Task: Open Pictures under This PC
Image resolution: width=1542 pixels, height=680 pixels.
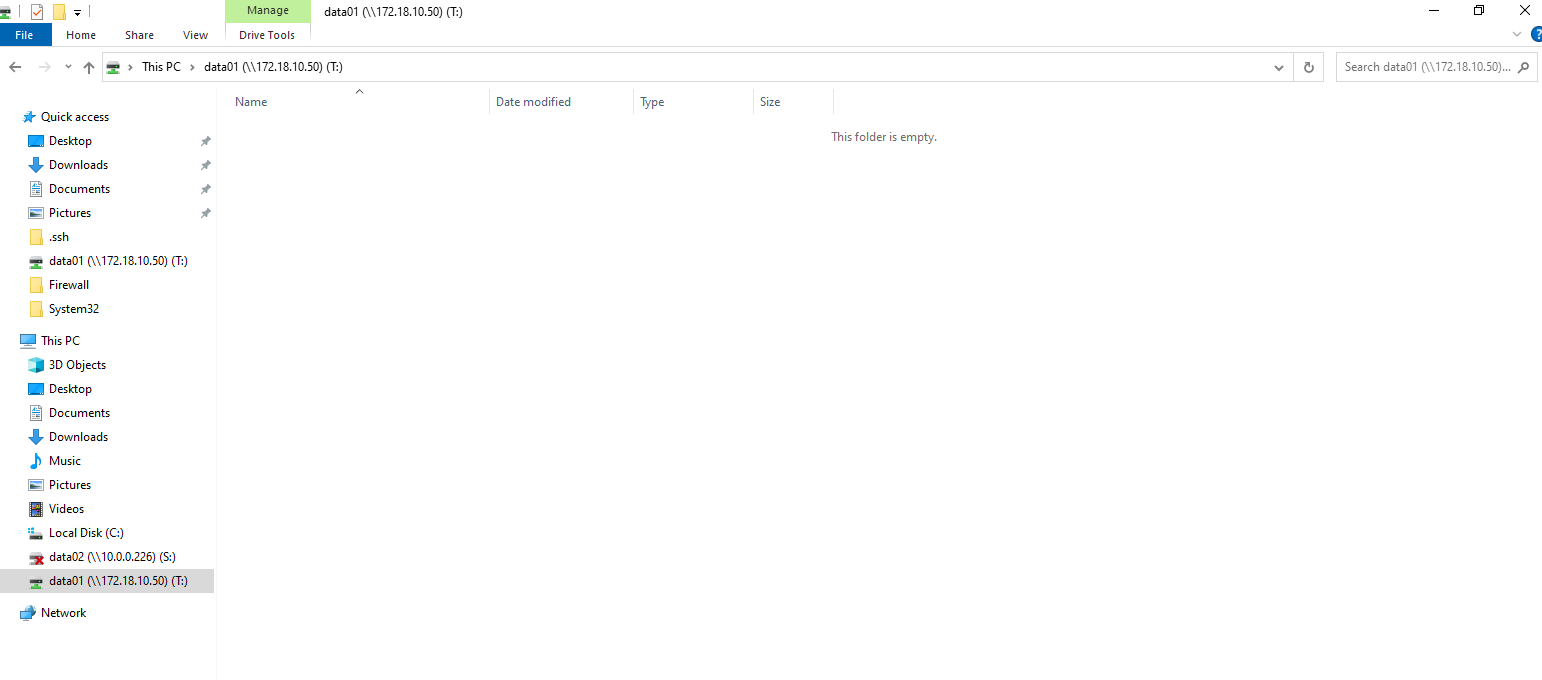Action: click(x=70, y=485)
